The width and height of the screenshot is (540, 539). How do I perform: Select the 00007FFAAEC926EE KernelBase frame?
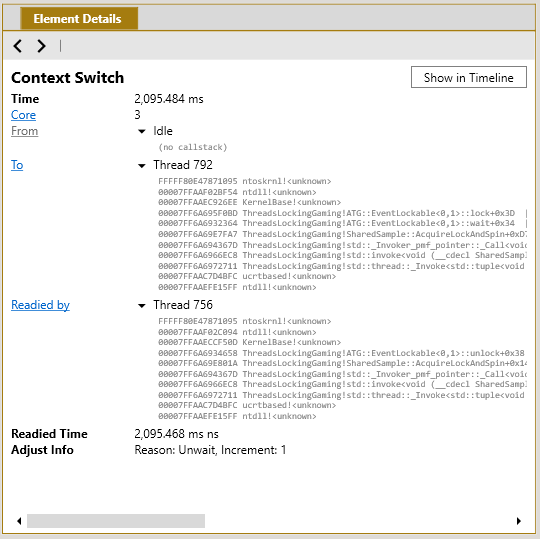click(x=250, y=202)
